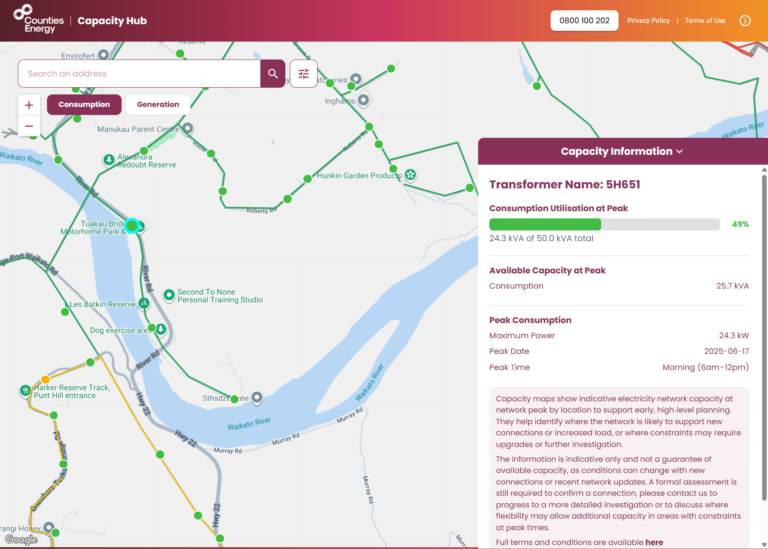Switch to Generation view

tap(158, 105)
